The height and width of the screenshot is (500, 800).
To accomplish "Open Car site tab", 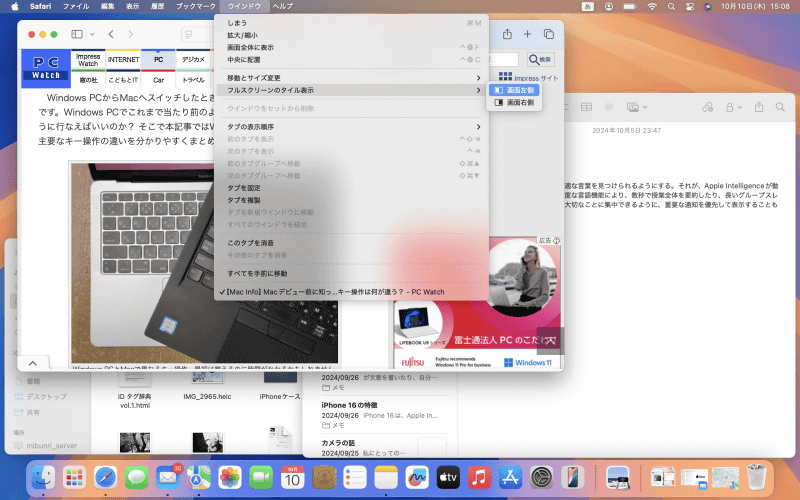I will click(159, 80).
